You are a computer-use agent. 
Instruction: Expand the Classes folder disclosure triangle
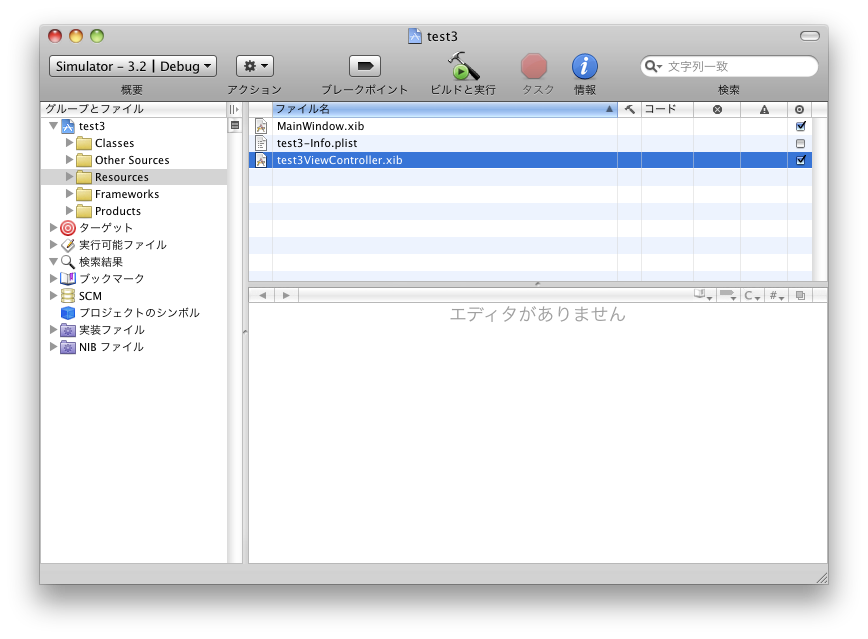point(70,143)
